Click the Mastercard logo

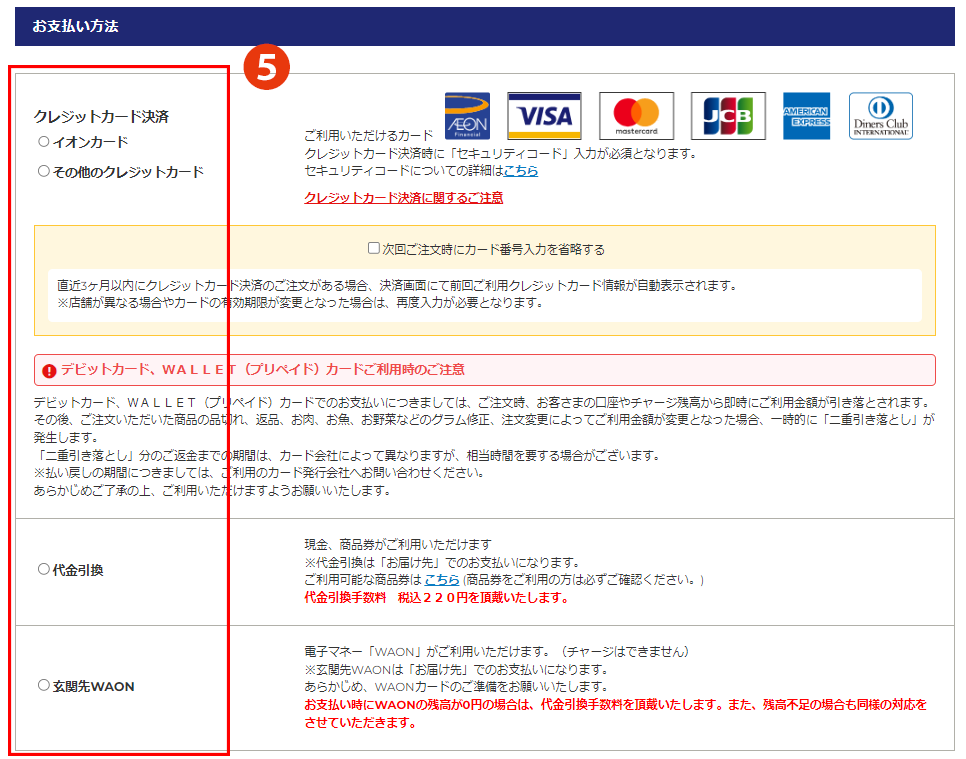tap(636, 116)
